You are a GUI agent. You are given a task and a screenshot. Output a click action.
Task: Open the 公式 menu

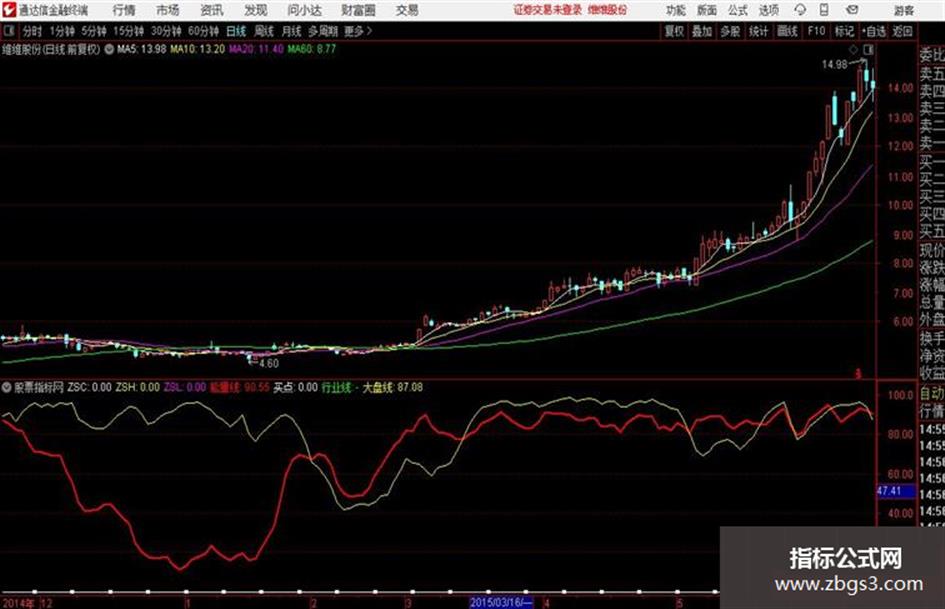pyautogui.click(x=737, y=10)
